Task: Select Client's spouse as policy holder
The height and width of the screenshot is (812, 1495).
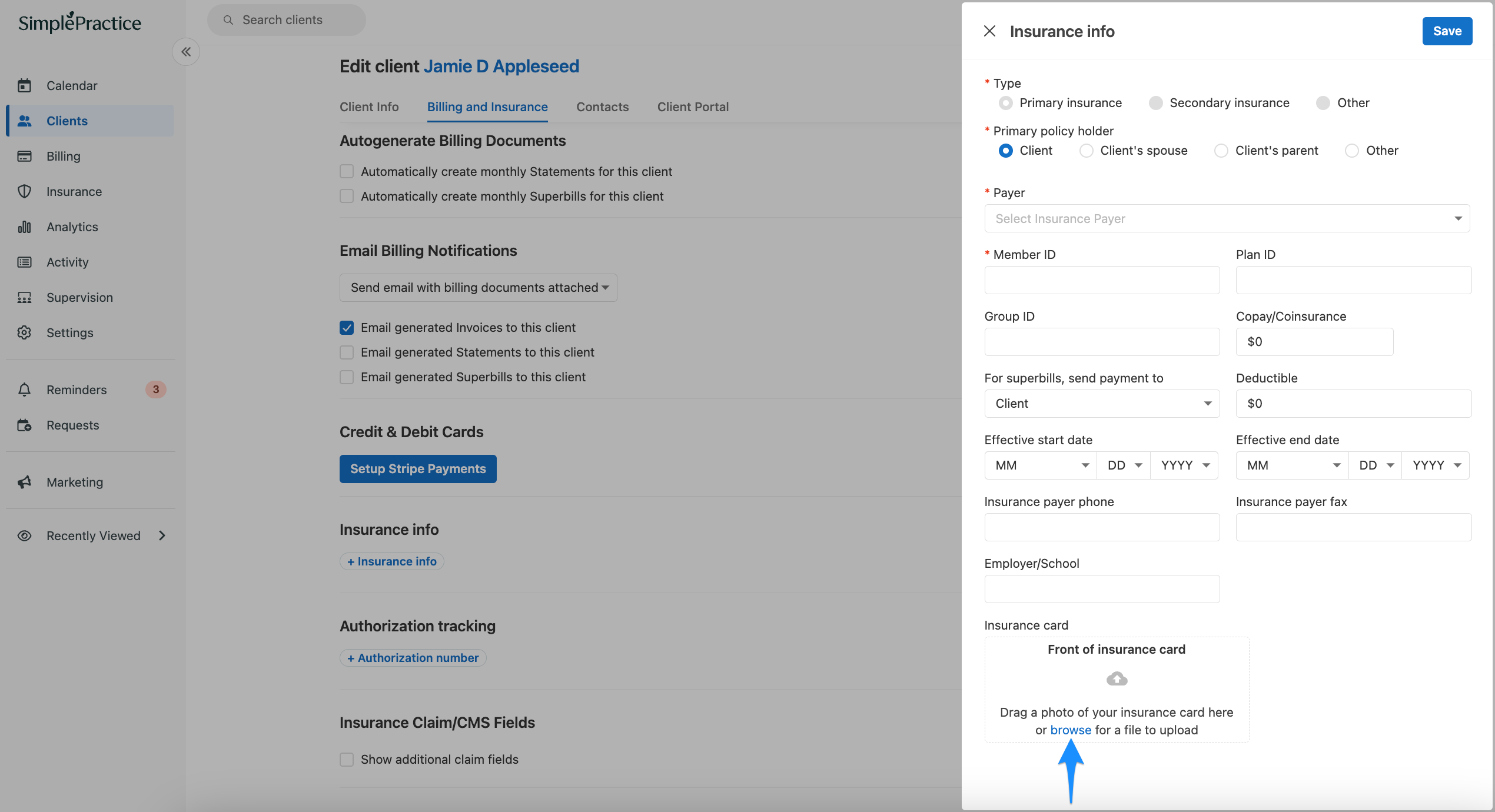Action: click(x=1086, y=151)
